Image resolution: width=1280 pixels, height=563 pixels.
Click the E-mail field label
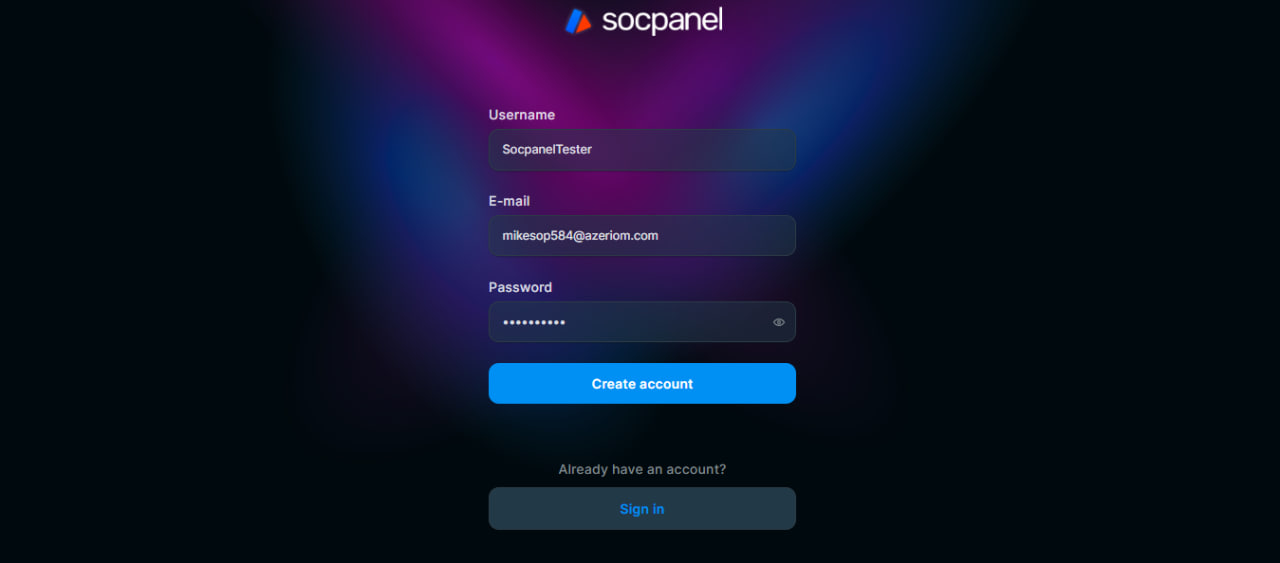tap(509, 201)
